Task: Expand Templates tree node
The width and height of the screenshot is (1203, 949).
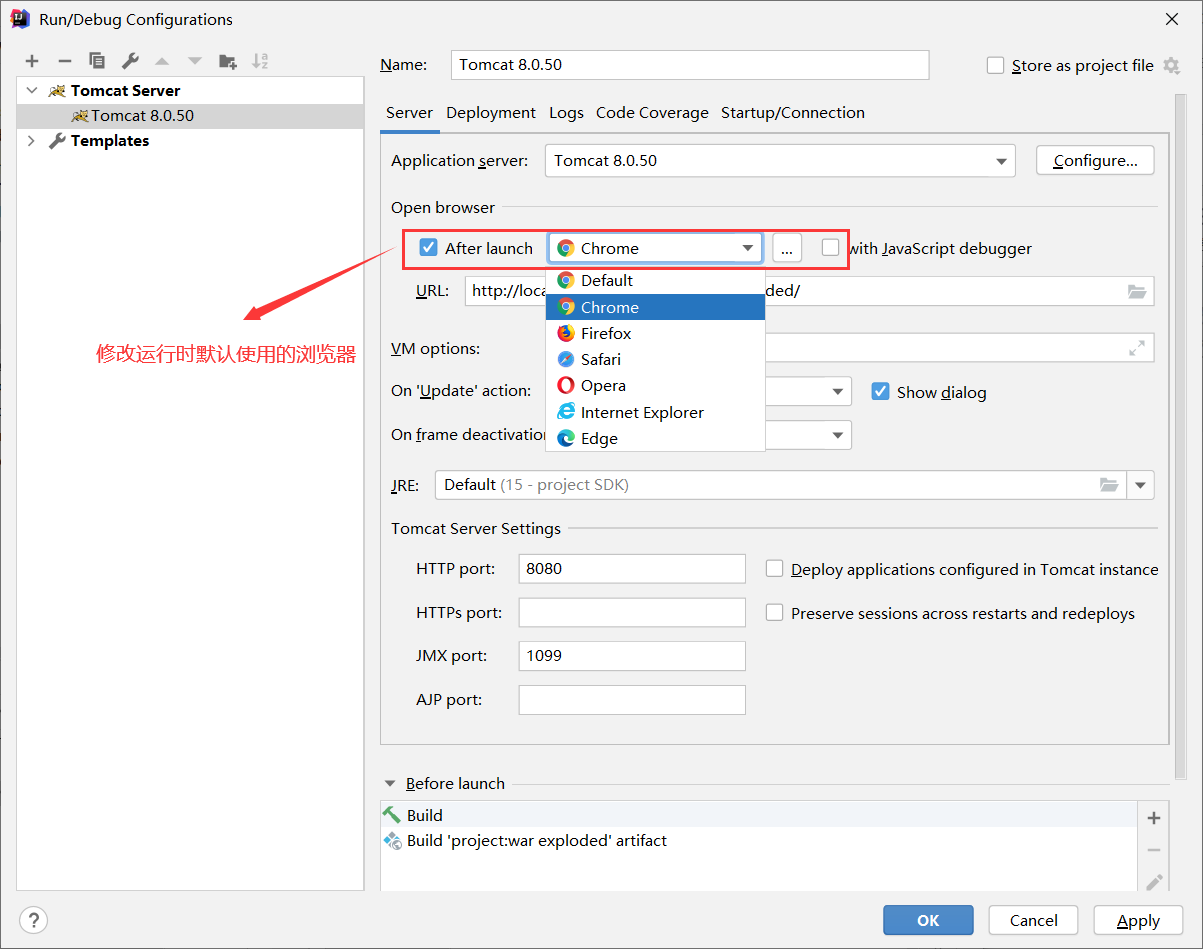Action: (x=32, y=141)
